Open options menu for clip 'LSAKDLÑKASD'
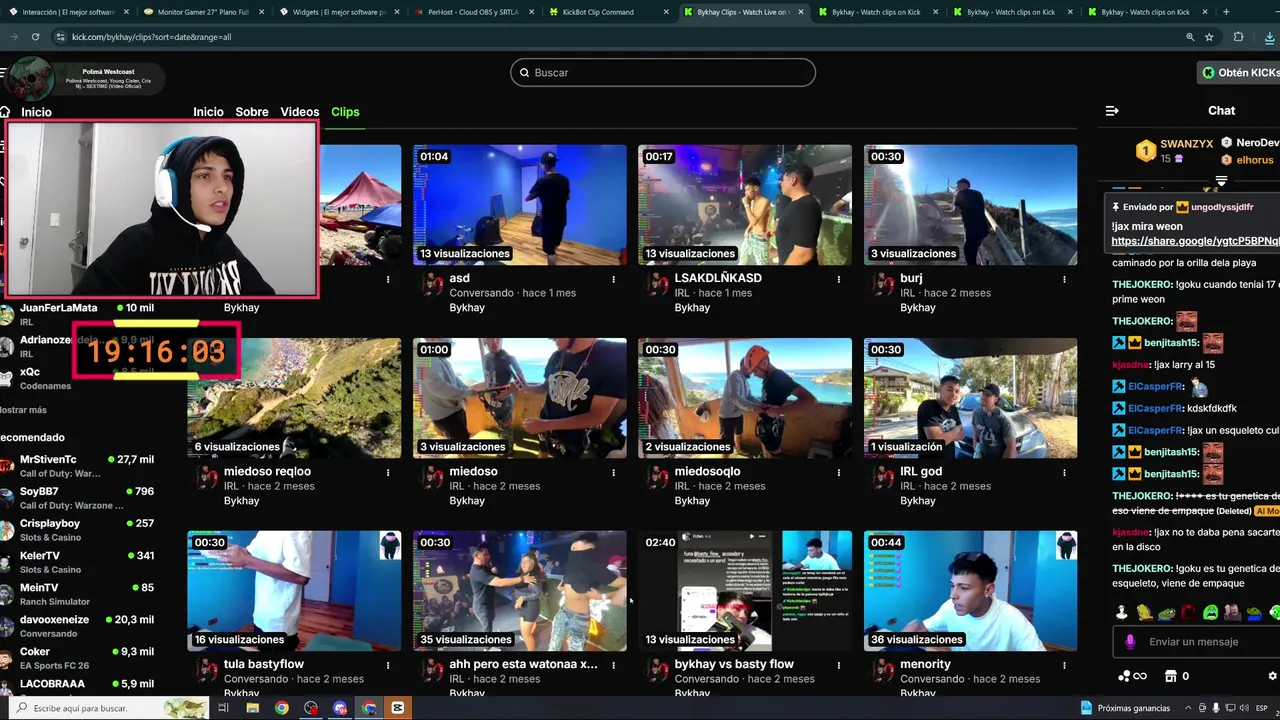 839,279
